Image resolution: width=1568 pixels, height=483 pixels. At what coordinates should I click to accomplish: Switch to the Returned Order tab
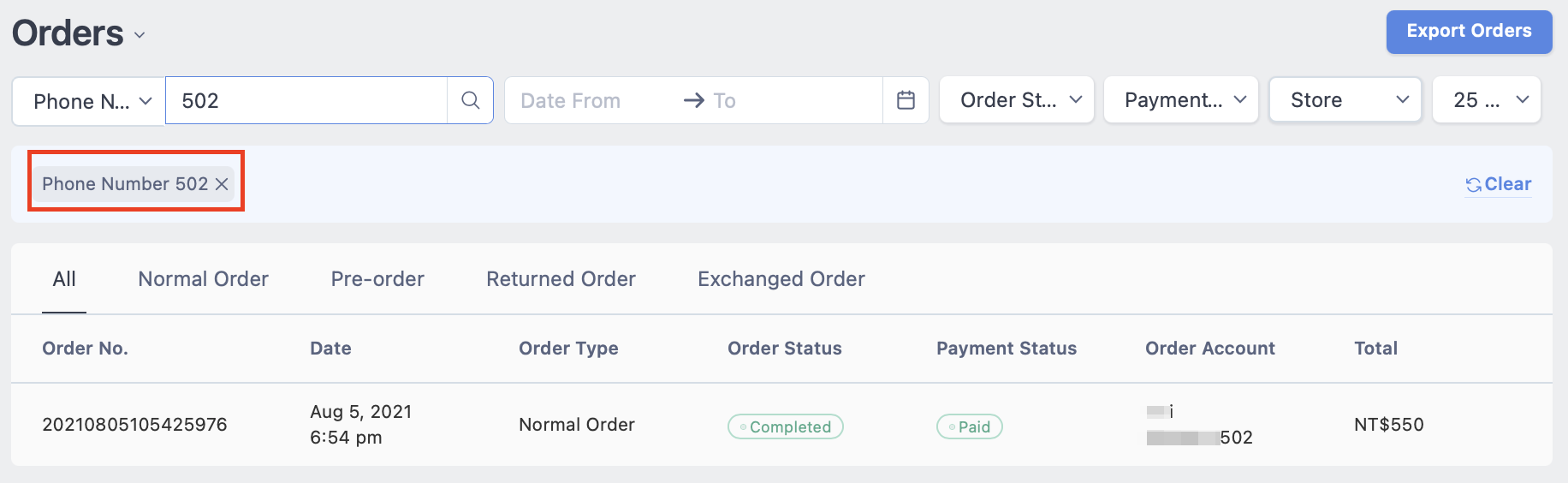pos(561,279)
